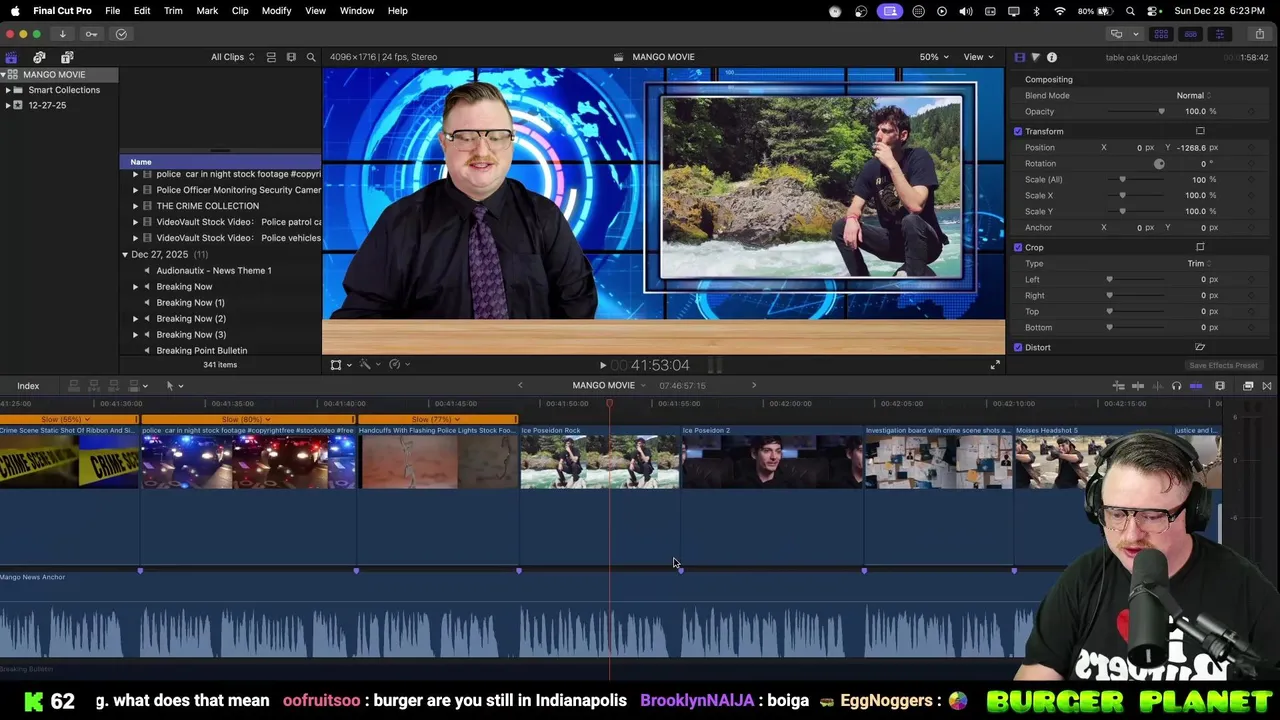Open the Color Inspector triangle icon
This screenshot has height=720, width=1280.
click(1036, 57)
